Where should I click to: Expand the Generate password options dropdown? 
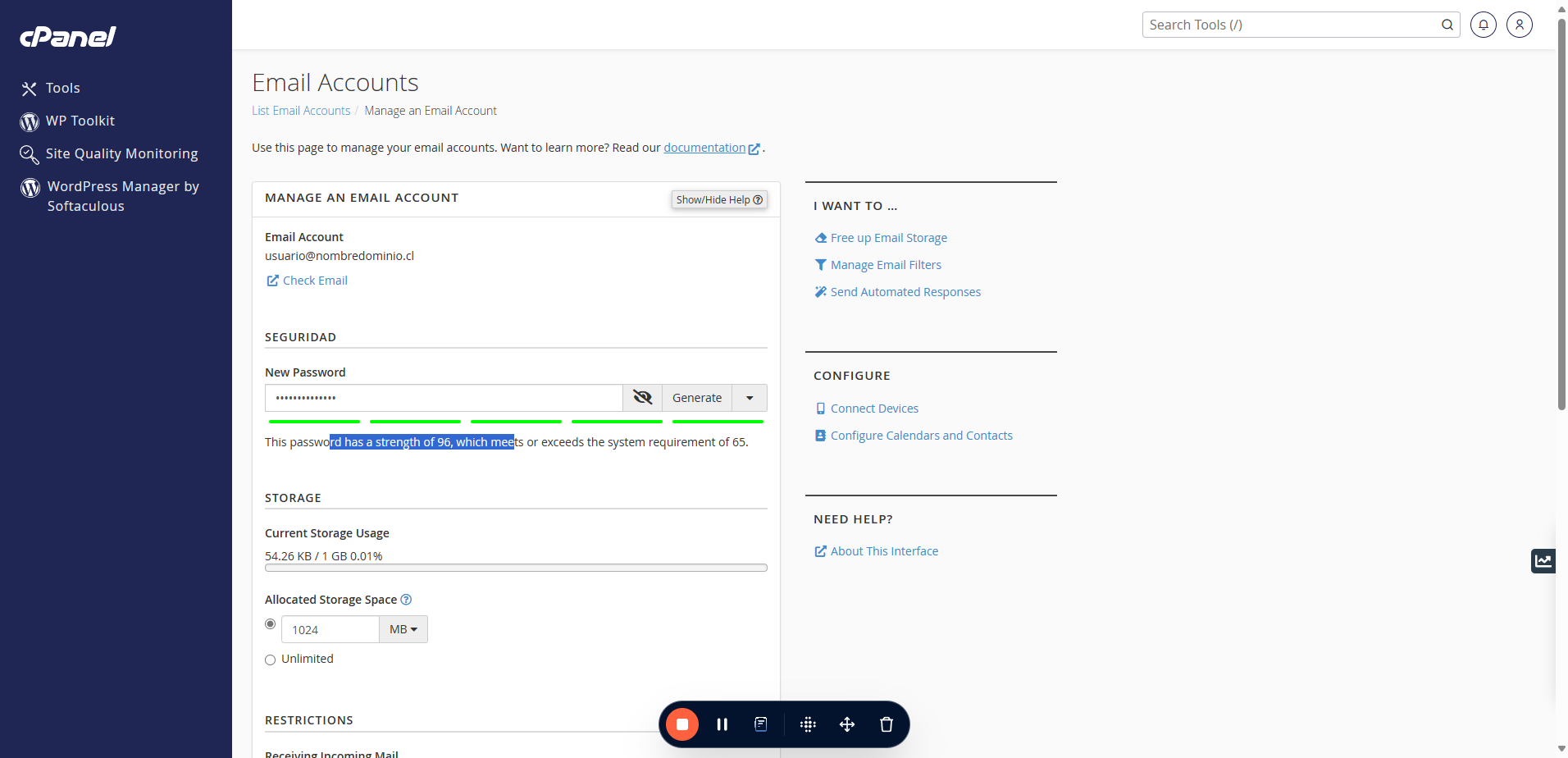[750, 398]
